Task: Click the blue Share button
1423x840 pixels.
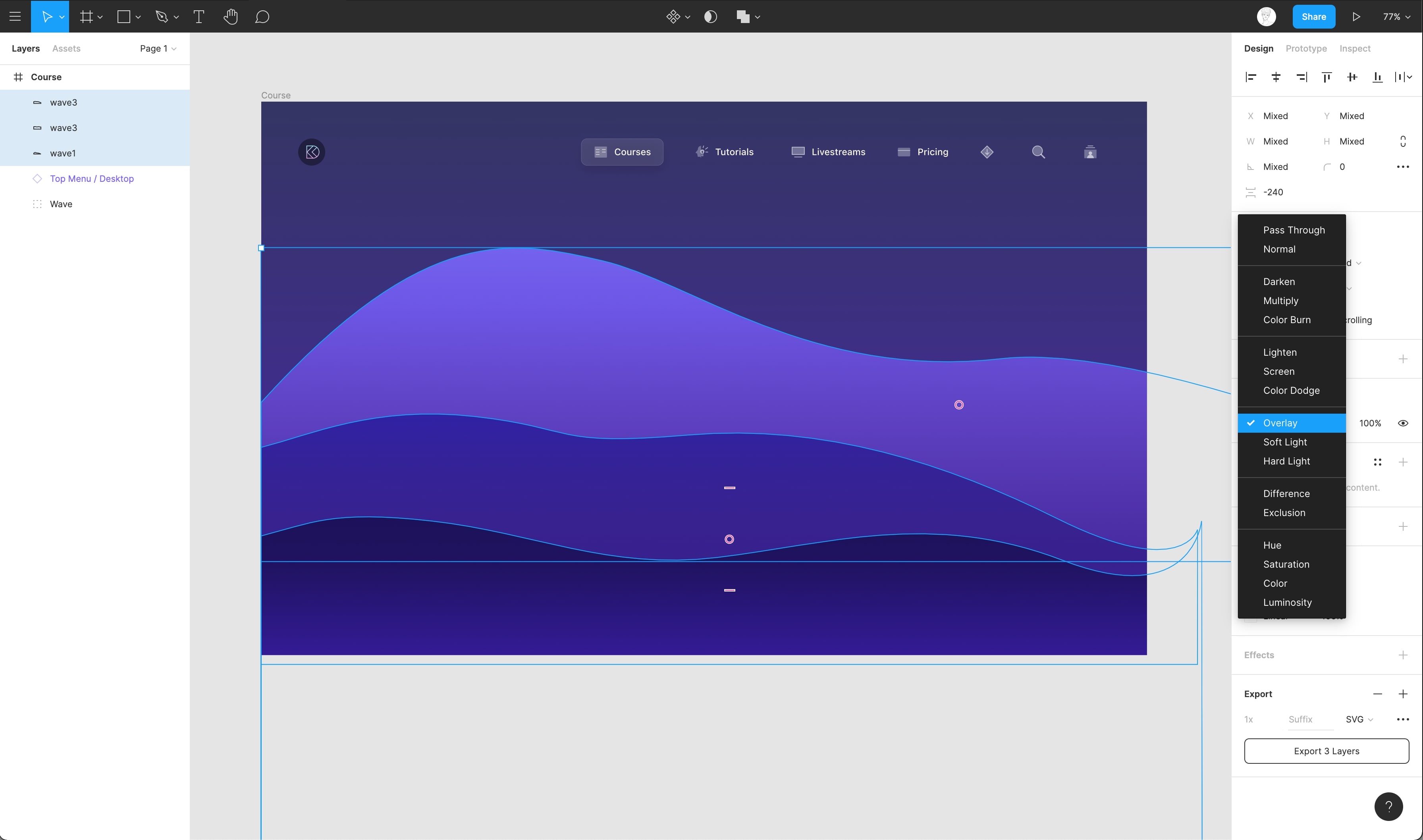Action: 1313,16
